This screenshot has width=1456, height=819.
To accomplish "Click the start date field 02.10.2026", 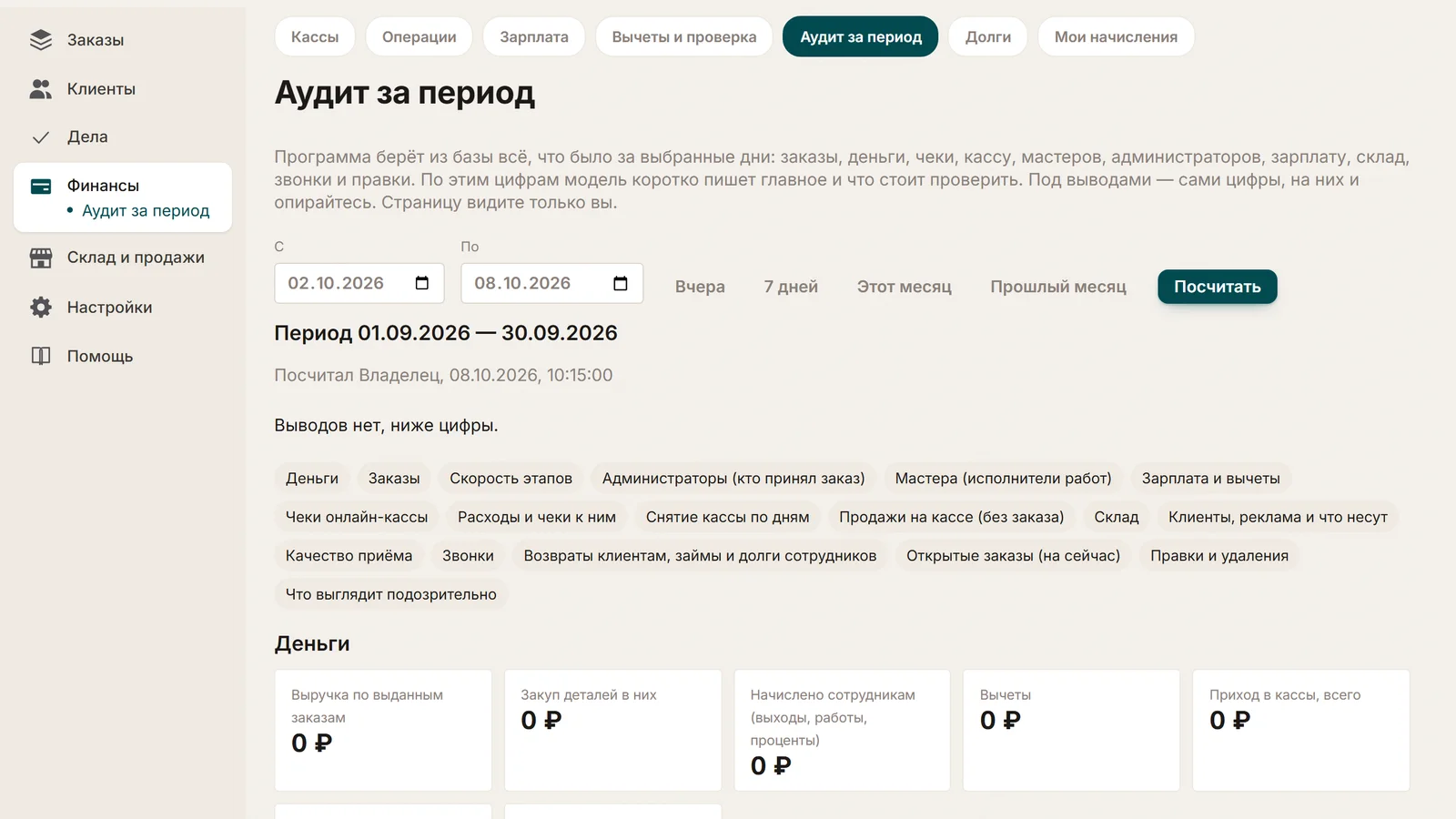I will point(359,283).
